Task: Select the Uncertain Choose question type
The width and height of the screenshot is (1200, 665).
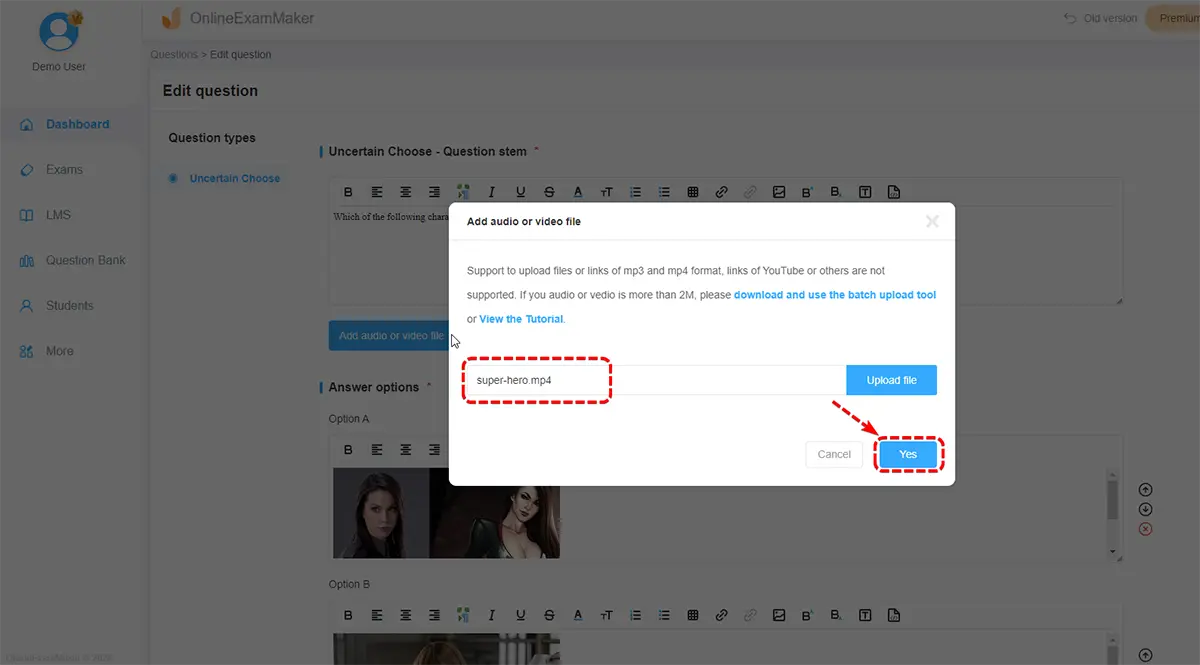Action: 234,179
